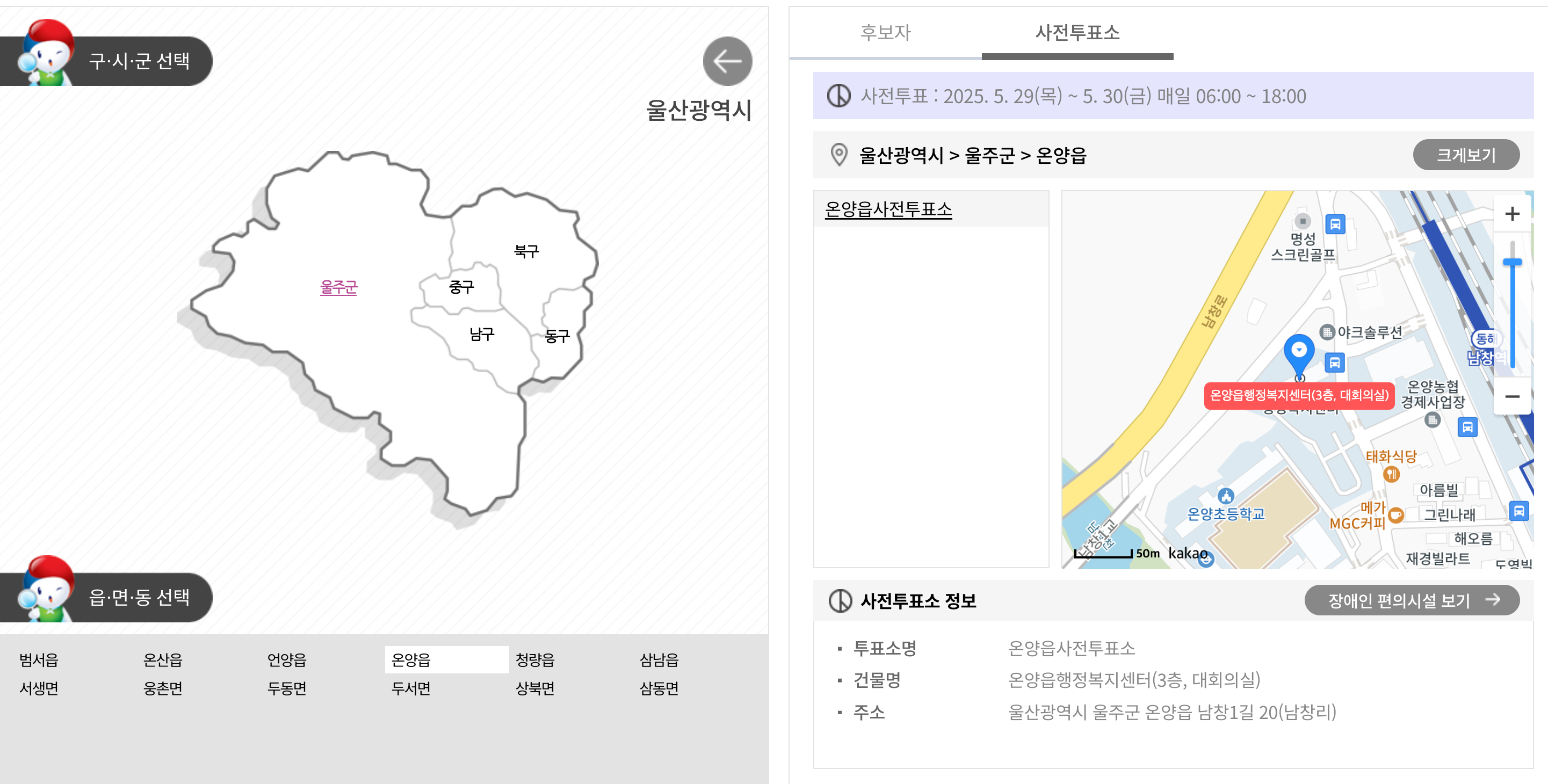This screenshot has height=784, width=1548.
Task: Click the 남창역 station label on the map
Action: click(x=1486, y=358)
